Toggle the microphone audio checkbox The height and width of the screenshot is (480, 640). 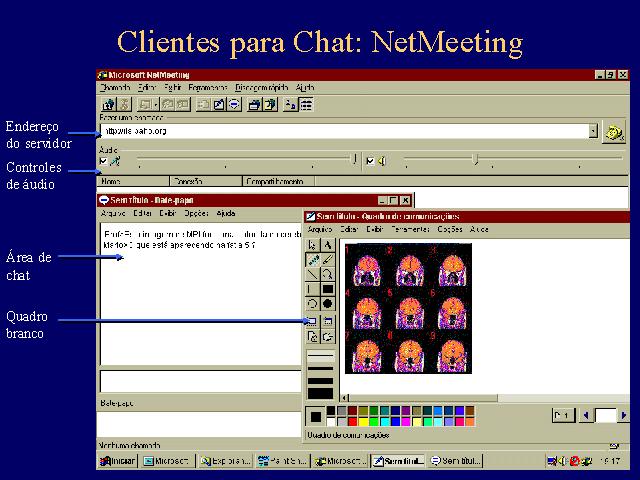tap(104, 161)
